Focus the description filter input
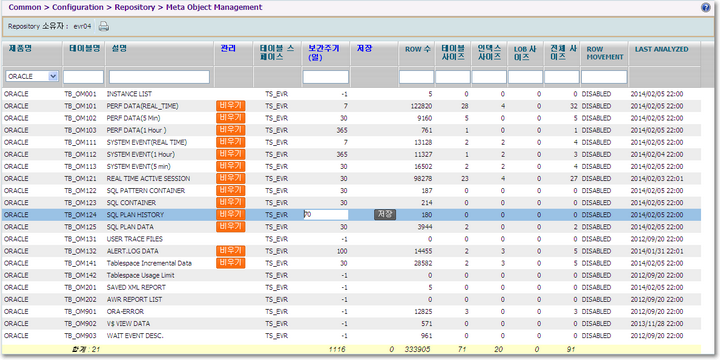The width and height of the screenshot is (720, 360). (x=159, y=77)
